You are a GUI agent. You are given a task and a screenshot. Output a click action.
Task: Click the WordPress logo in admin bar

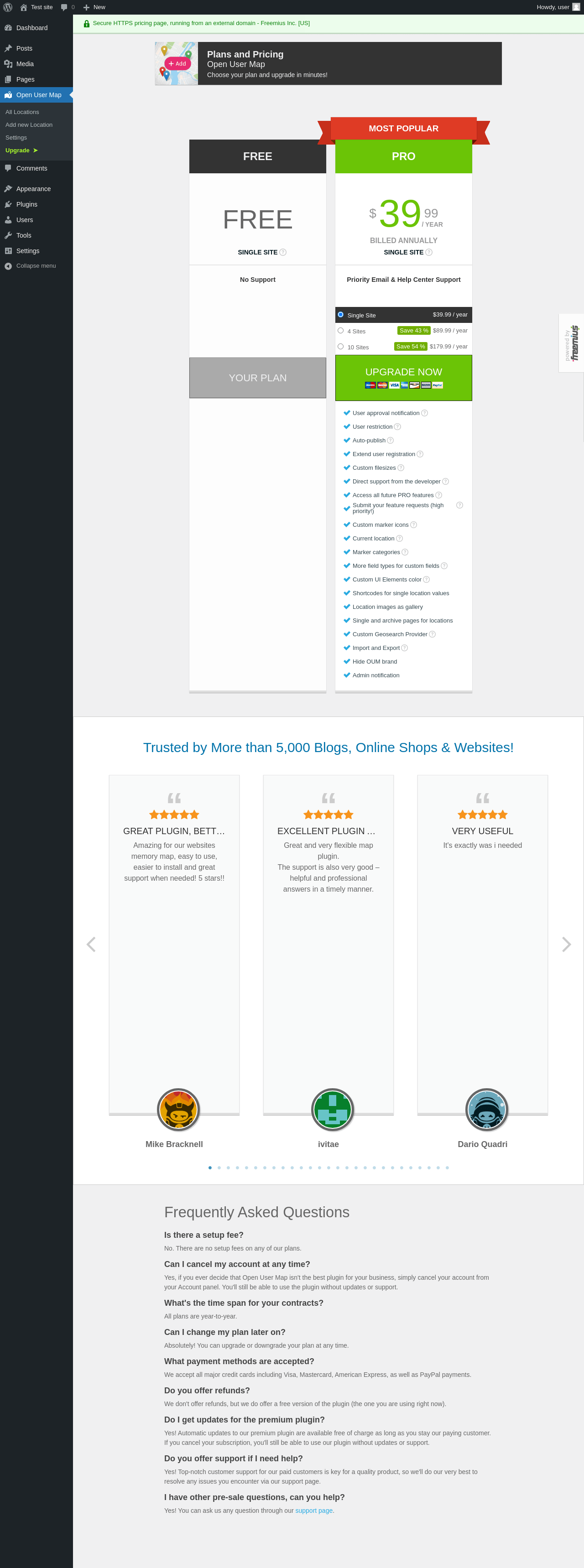8,7
